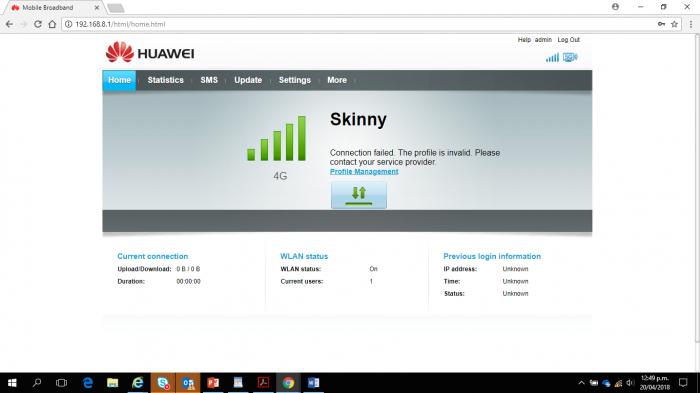The width and height of the screenshot is (700, 393).
Task: Open the Profile Management link
Action: 364,171
